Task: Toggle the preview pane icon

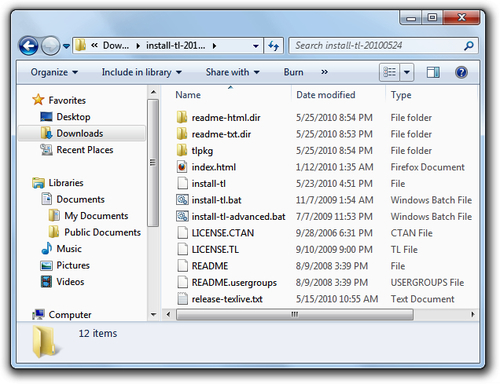Action: click(x=433, y=72)
